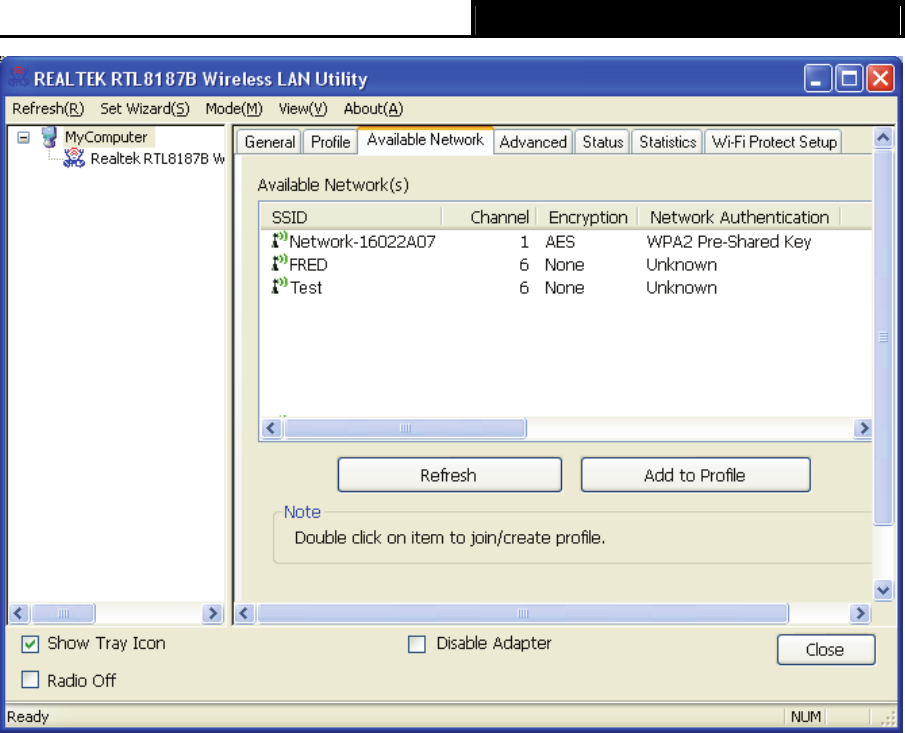The width and height of the screenshot is (905, 733).
Task: Uncheck the Show Tray Icon checkbox
Action: [30, 644]
